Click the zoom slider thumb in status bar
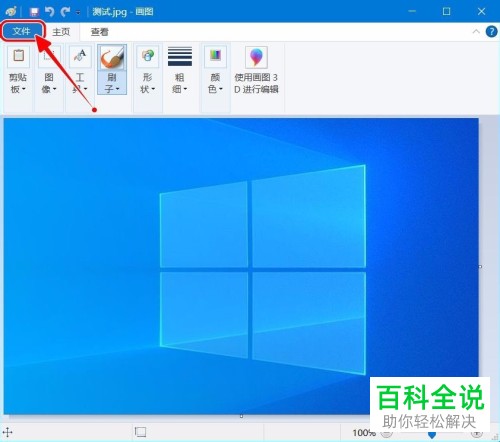 tap(432, 434)
